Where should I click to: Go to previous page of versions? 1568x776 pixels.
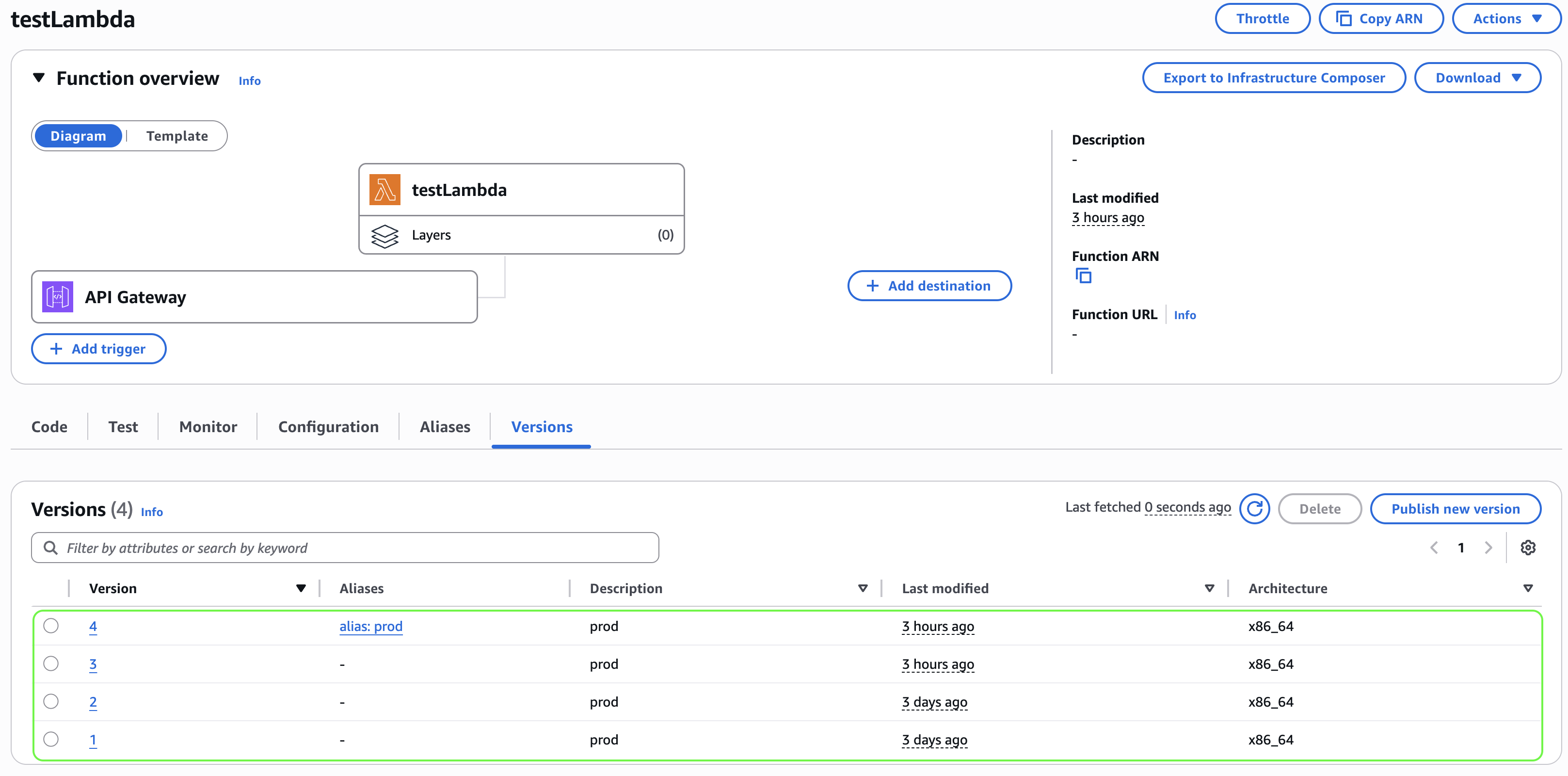coord(1434,548)
